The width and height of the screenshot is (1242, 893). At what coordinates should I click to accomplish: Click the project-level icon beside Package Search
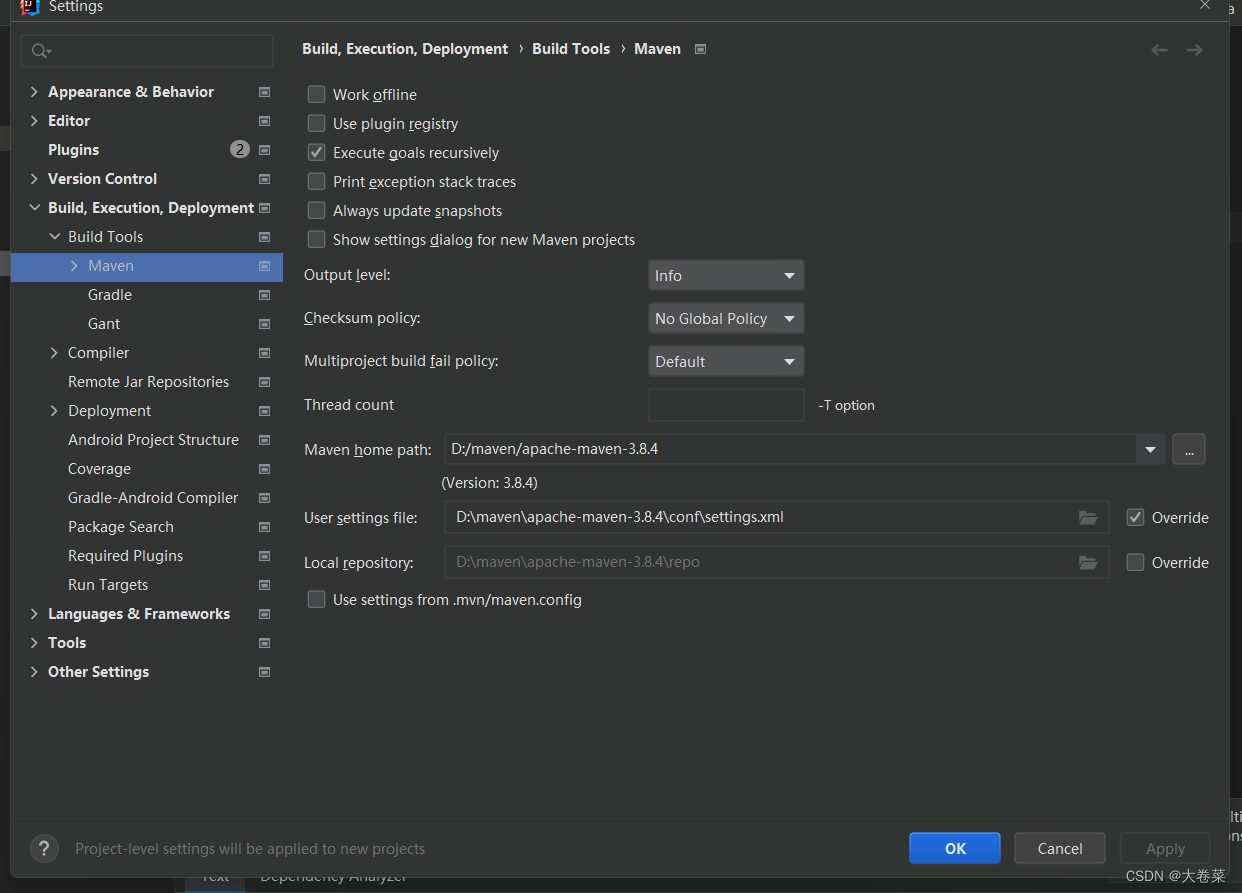click(x=264, y=527)
